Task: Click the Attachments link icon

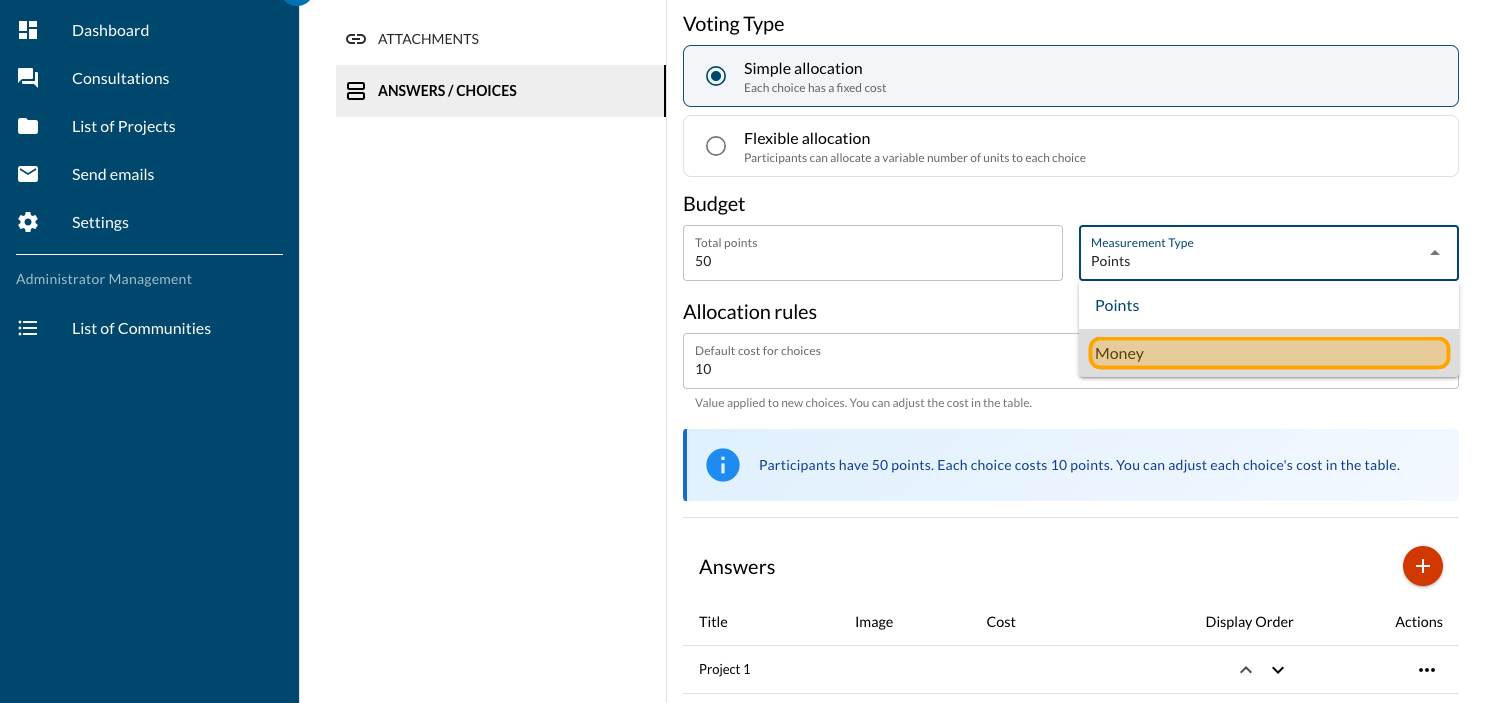Action: 355,39
